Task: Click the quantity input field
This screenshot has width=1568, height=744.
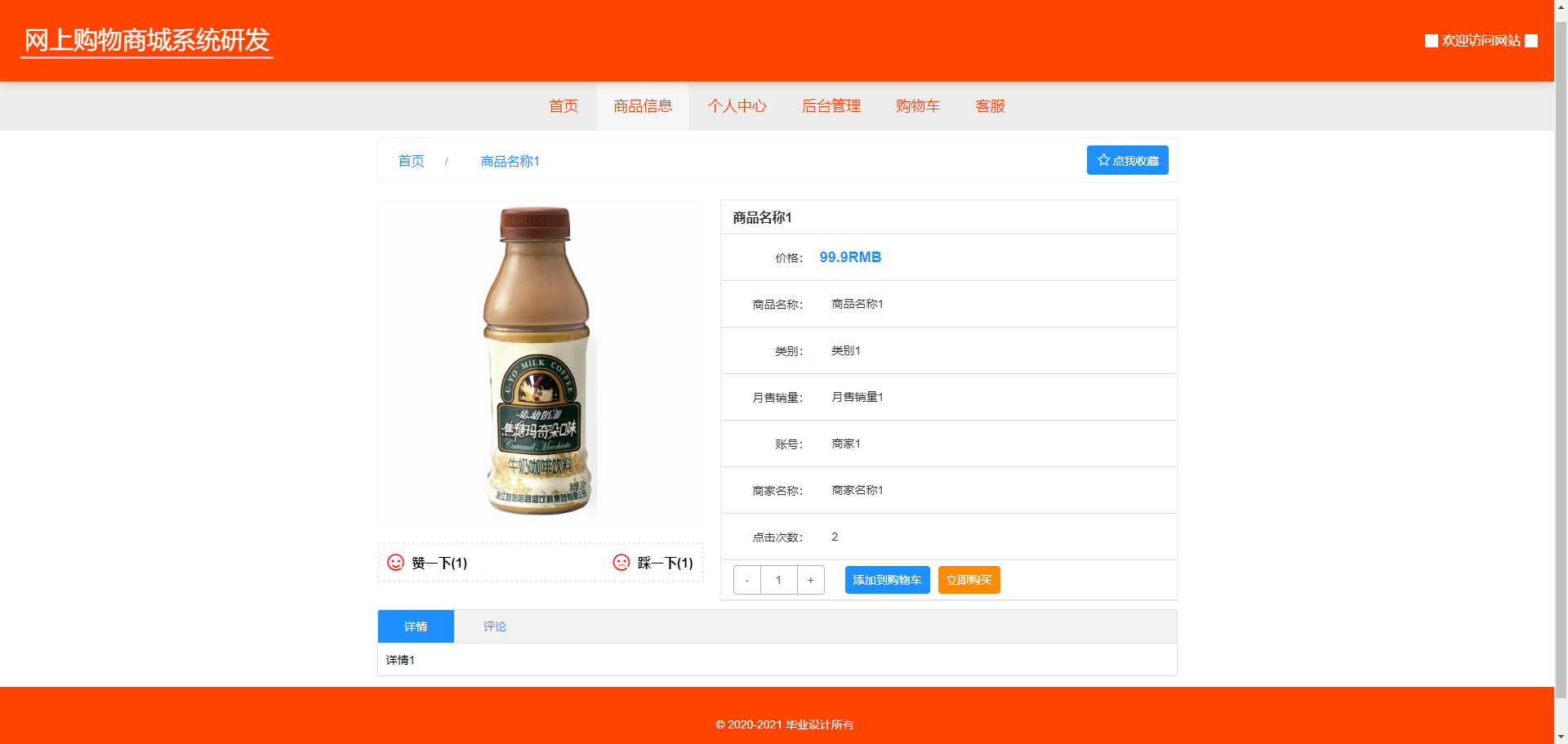Action: click(x=778, y=580)
